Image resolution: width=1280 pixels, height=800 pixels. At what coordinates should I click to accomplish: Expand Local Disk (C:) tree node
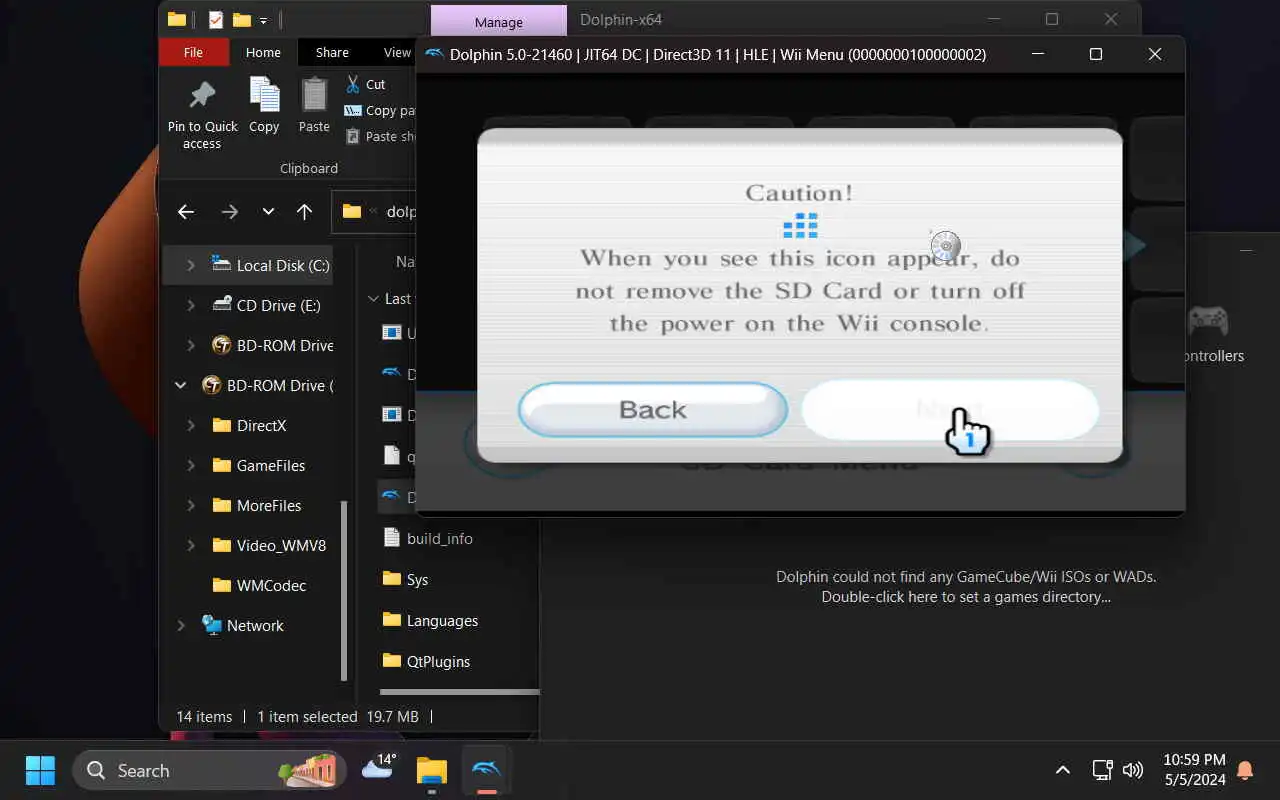190,265
